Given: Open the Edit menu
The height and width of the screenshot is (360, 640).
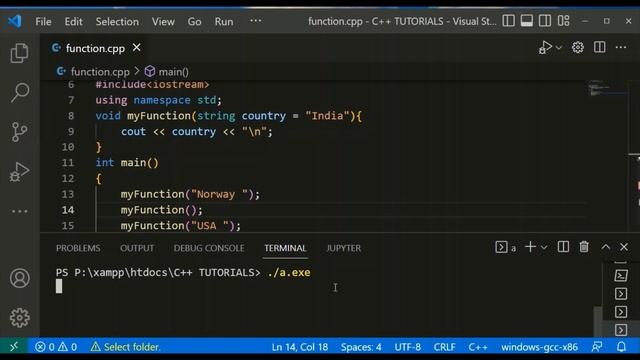Looking at the screenshot, I should (x=73, y=21).
